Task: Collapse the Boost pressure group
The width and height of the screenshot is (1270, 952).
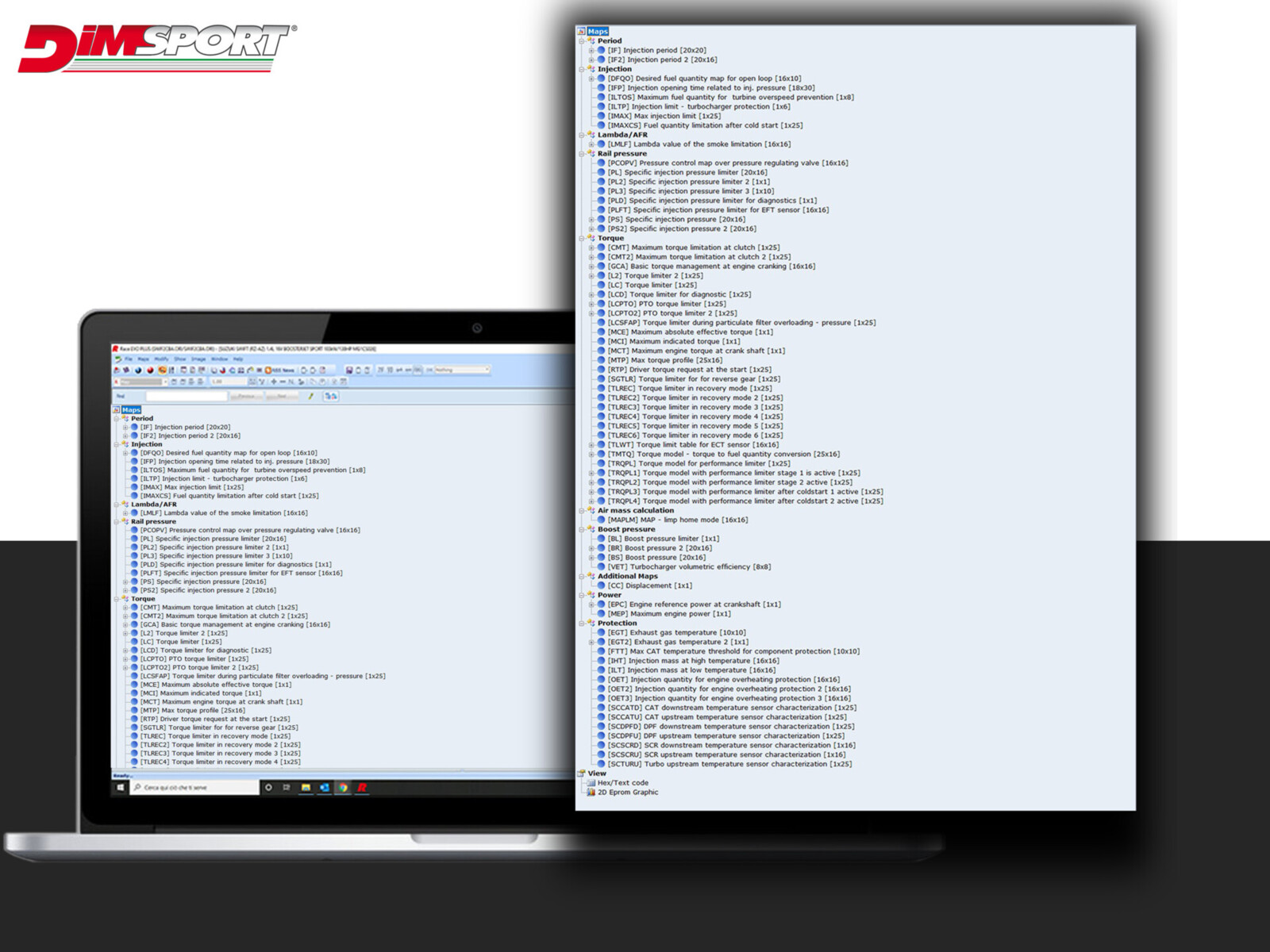Action: (582, 530)
